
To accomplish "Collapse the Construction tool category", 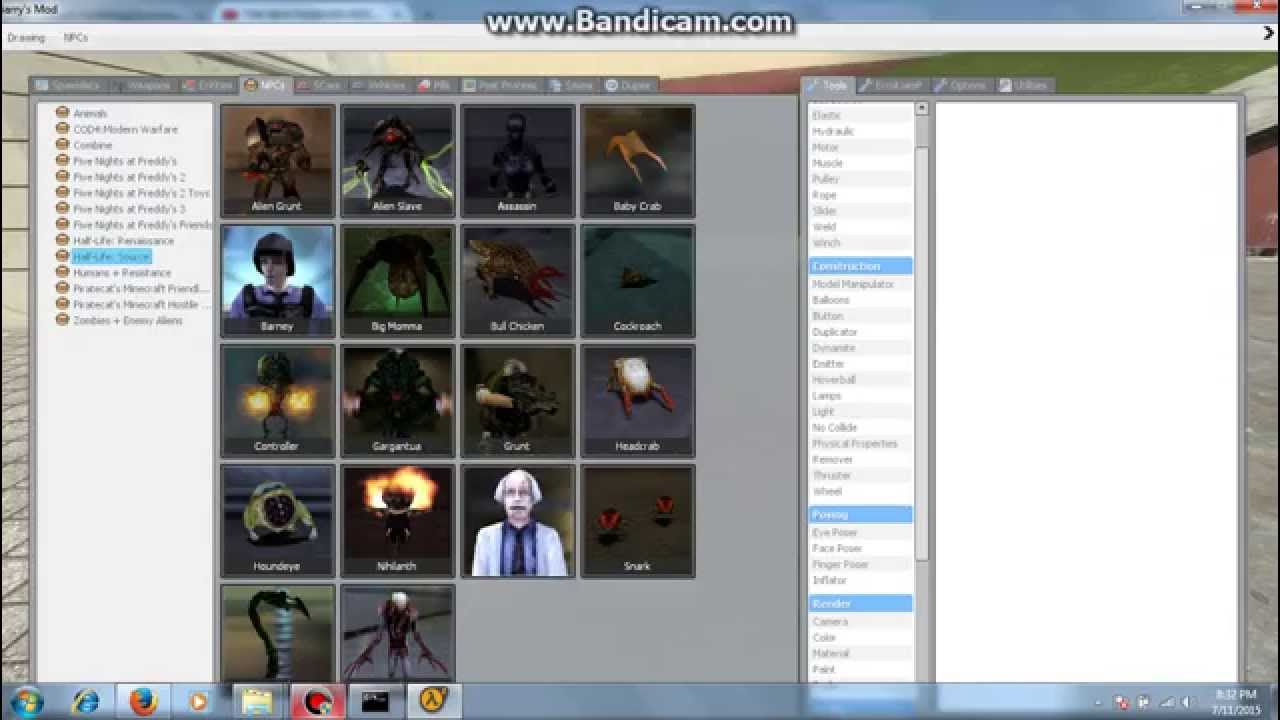I will (x=860, y=266).
